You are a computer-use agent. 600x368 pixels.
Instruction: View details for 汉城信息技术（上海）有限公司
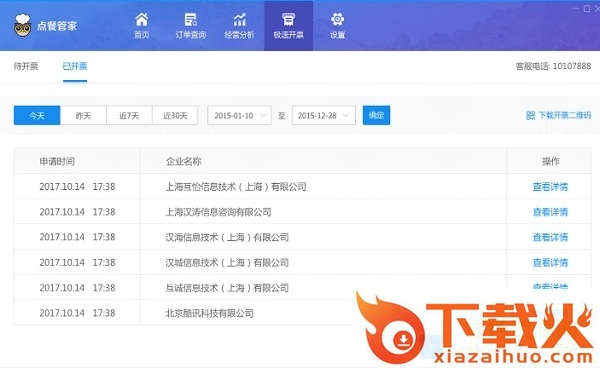click(x=550, y=262)
